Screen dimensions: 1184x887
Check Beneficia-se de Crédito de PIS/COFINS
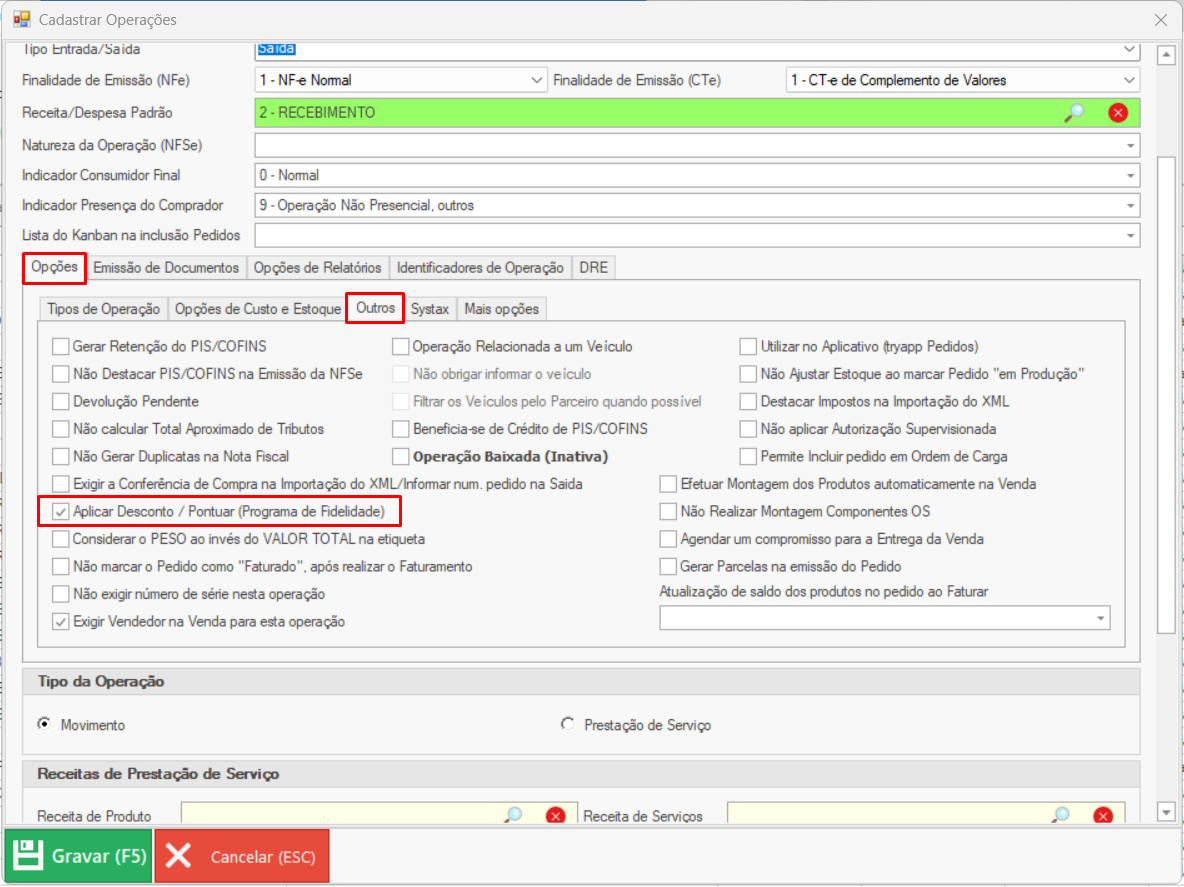(x=400, y=429)
